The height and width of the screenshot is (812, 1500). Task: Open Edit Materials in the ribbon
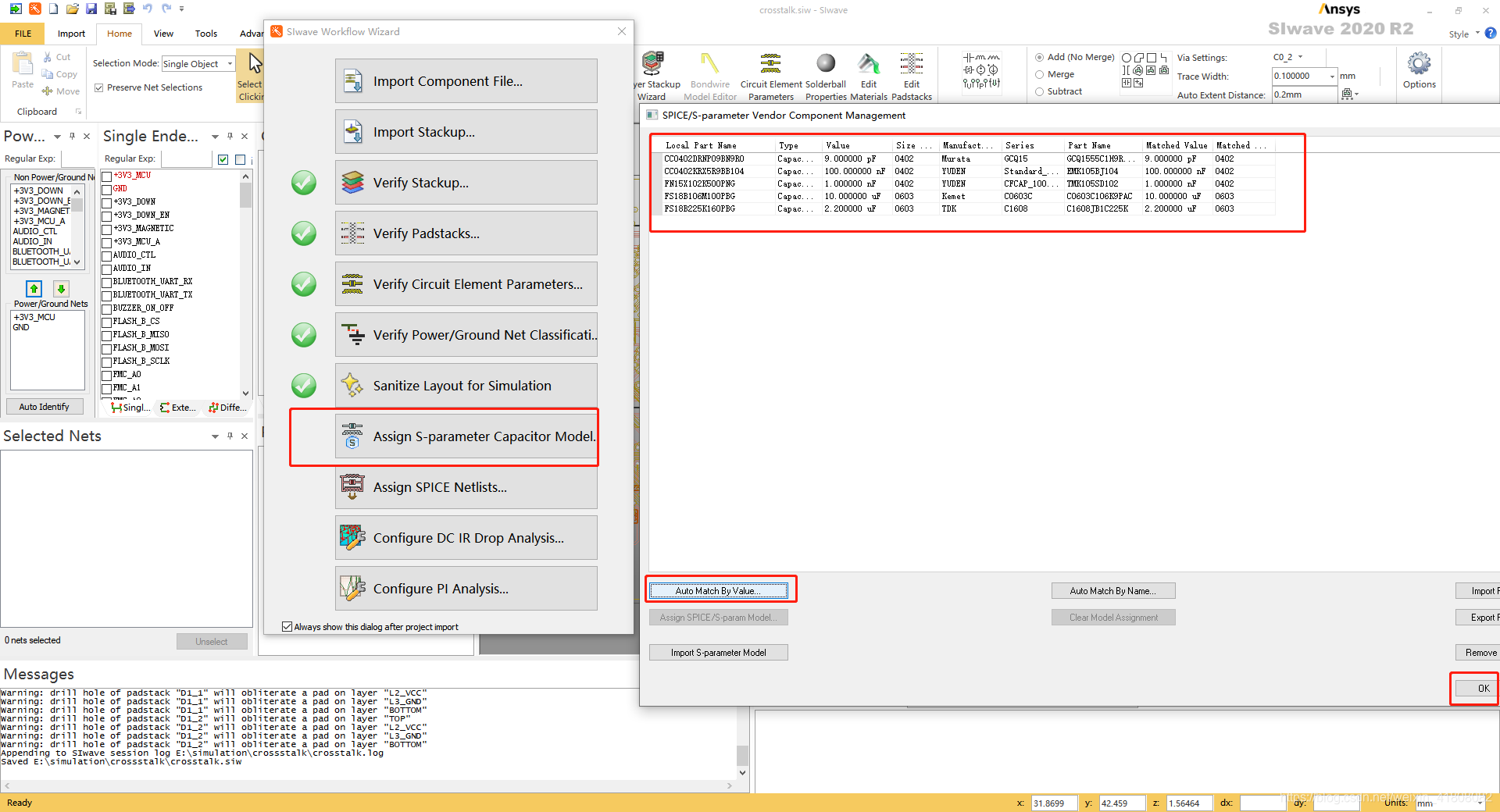coord(869,77)
